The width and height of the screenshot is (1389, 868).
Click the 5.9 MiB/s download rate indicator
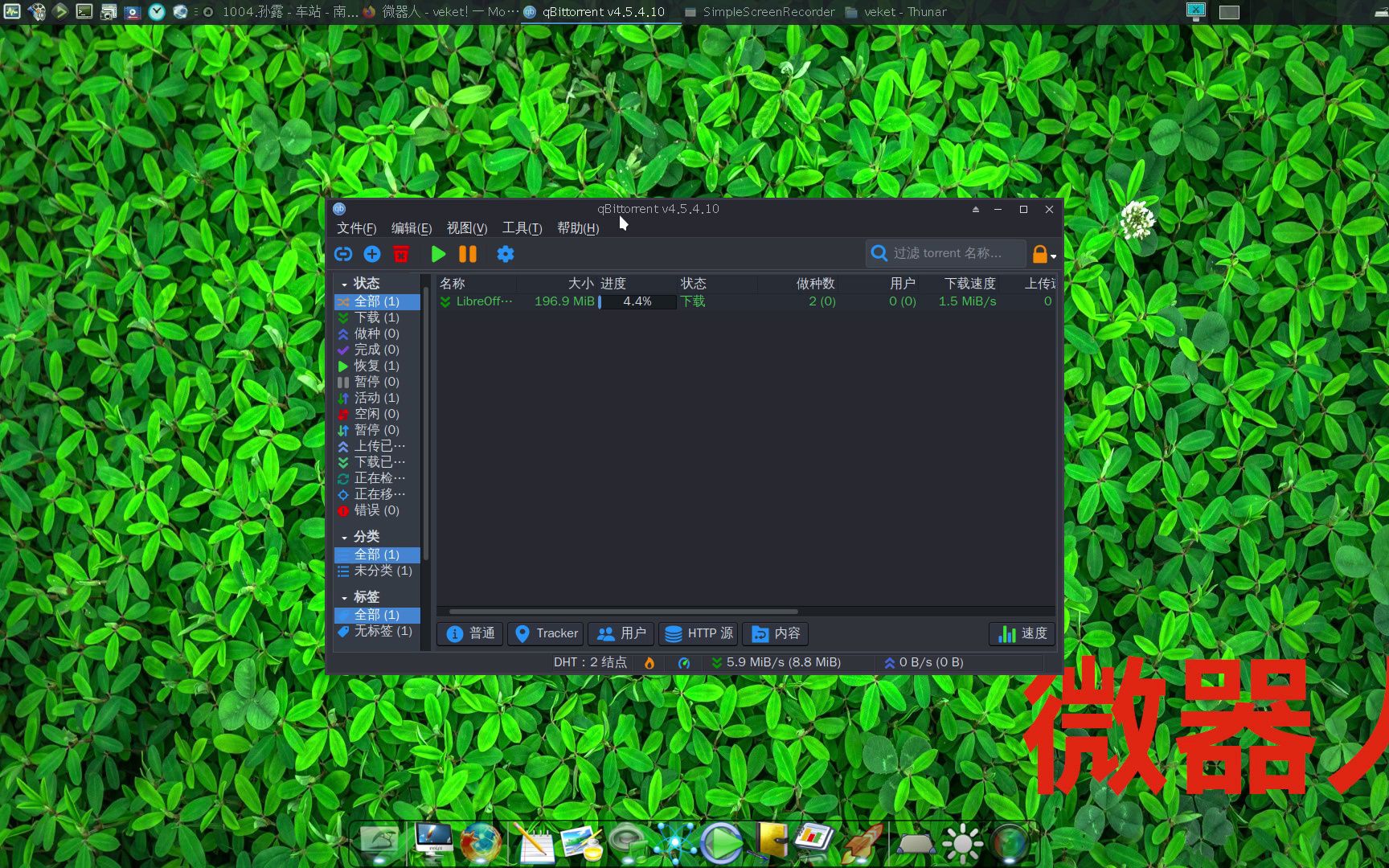(776, 662)
